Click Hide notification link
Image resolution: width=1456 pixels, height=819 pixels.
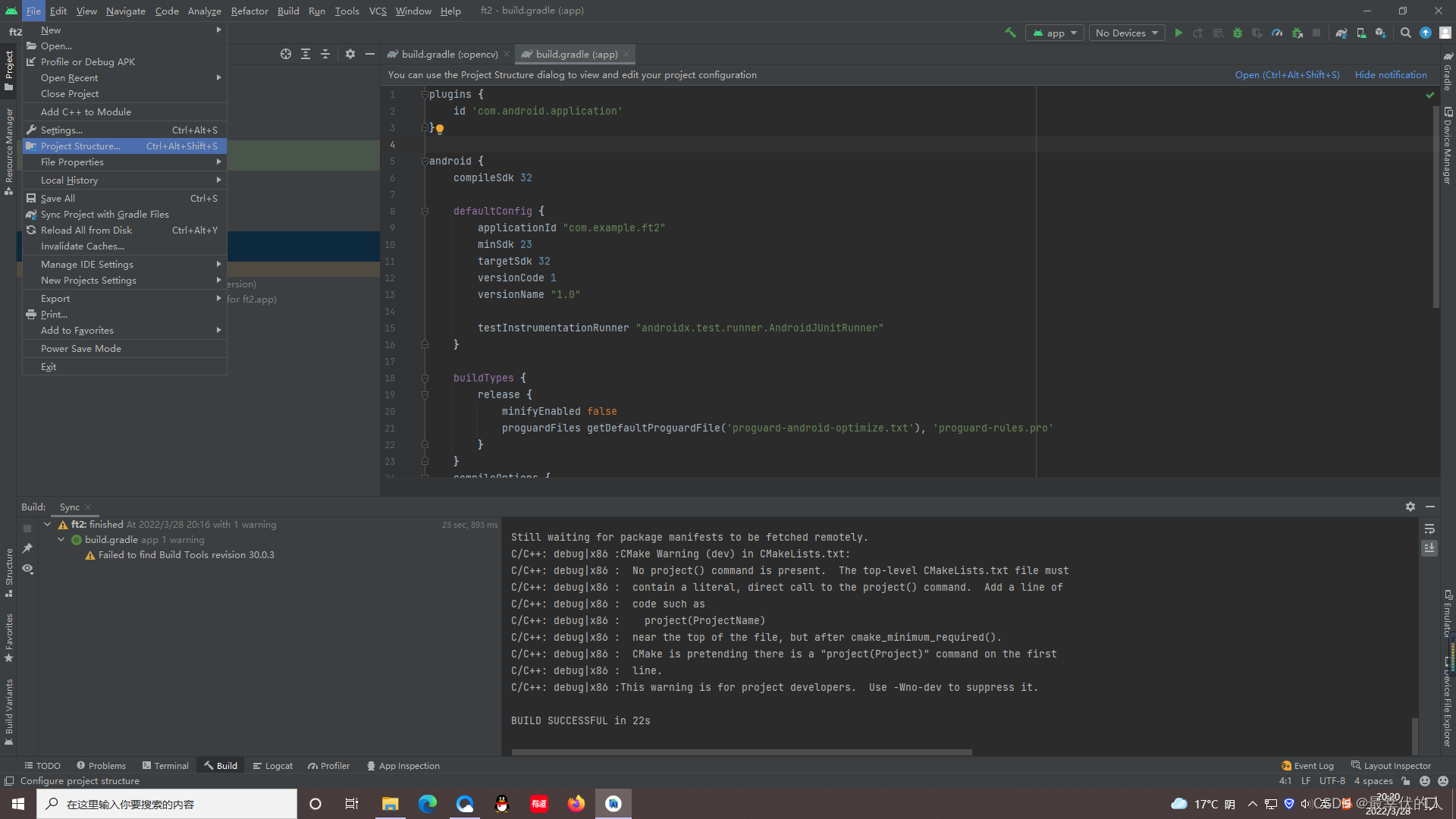pyautogui.click(x=1390, y=74)
